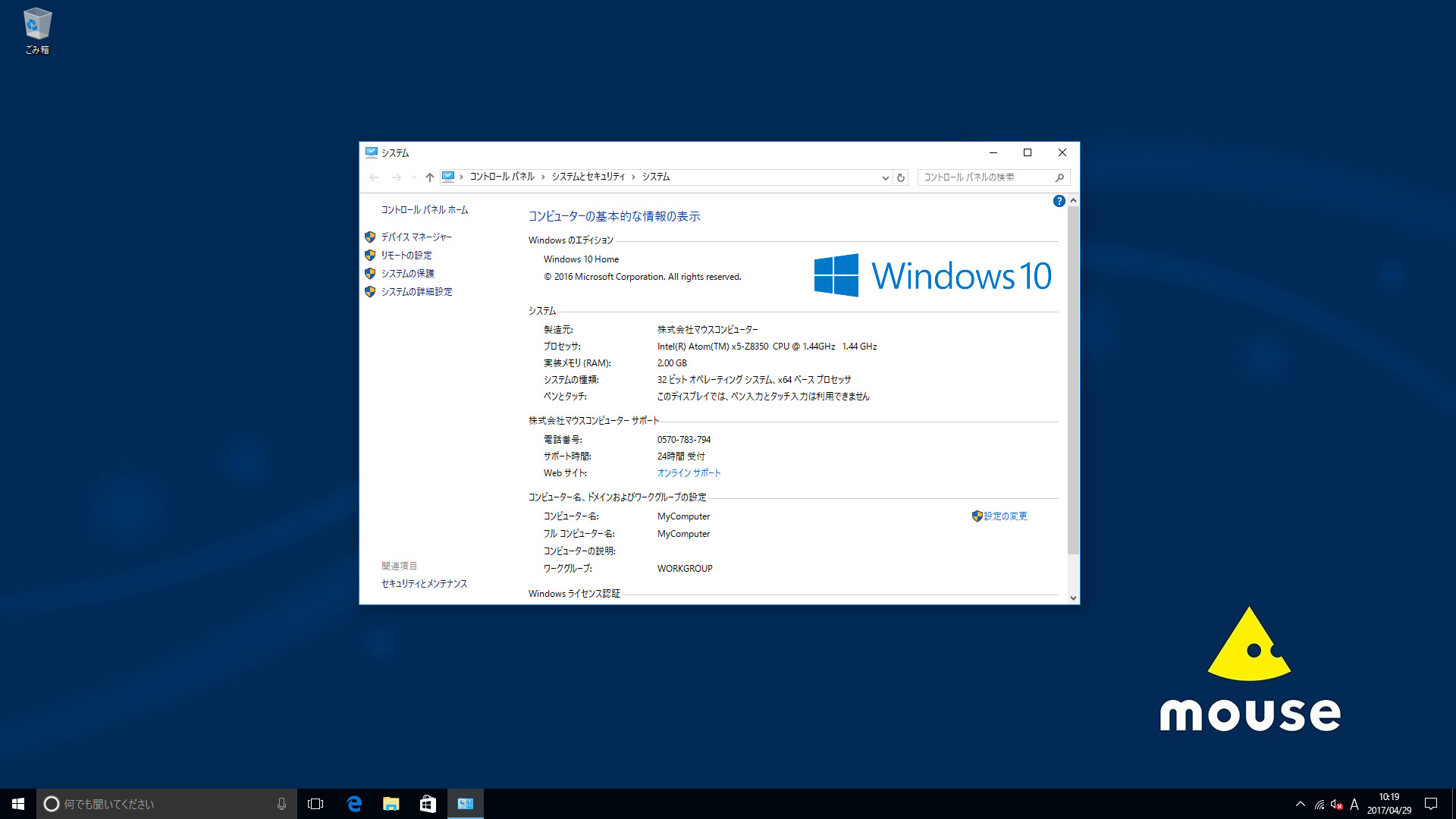Open デバイス マネージャー from the sidebar
Image resolution: width=1456 pixels, height=819 pixels.
pyautogui.click(x=416, y=237)
